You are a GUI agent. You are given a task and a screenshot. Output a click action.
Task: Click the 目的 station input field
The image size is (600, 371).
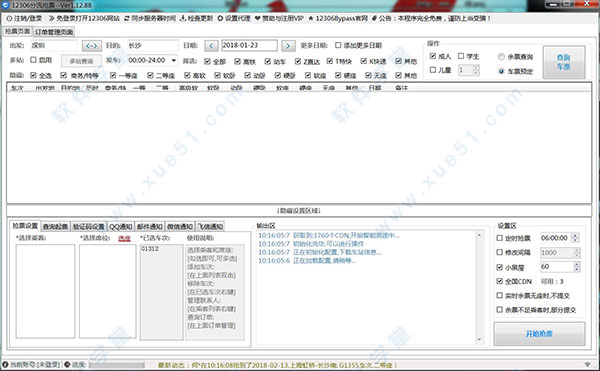pos(153,46)
